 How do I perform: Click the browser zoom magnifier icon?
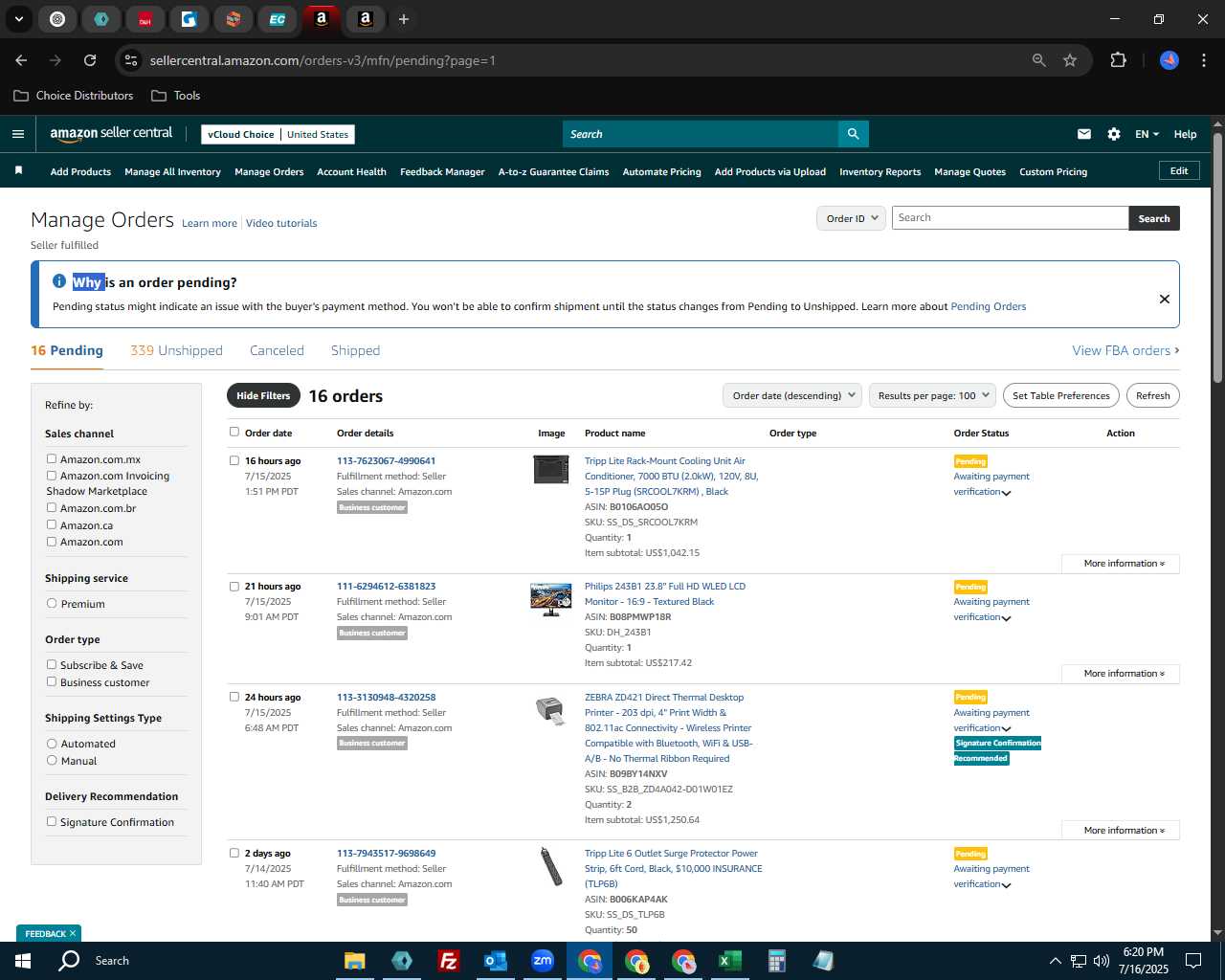[x=1039, y=60]
